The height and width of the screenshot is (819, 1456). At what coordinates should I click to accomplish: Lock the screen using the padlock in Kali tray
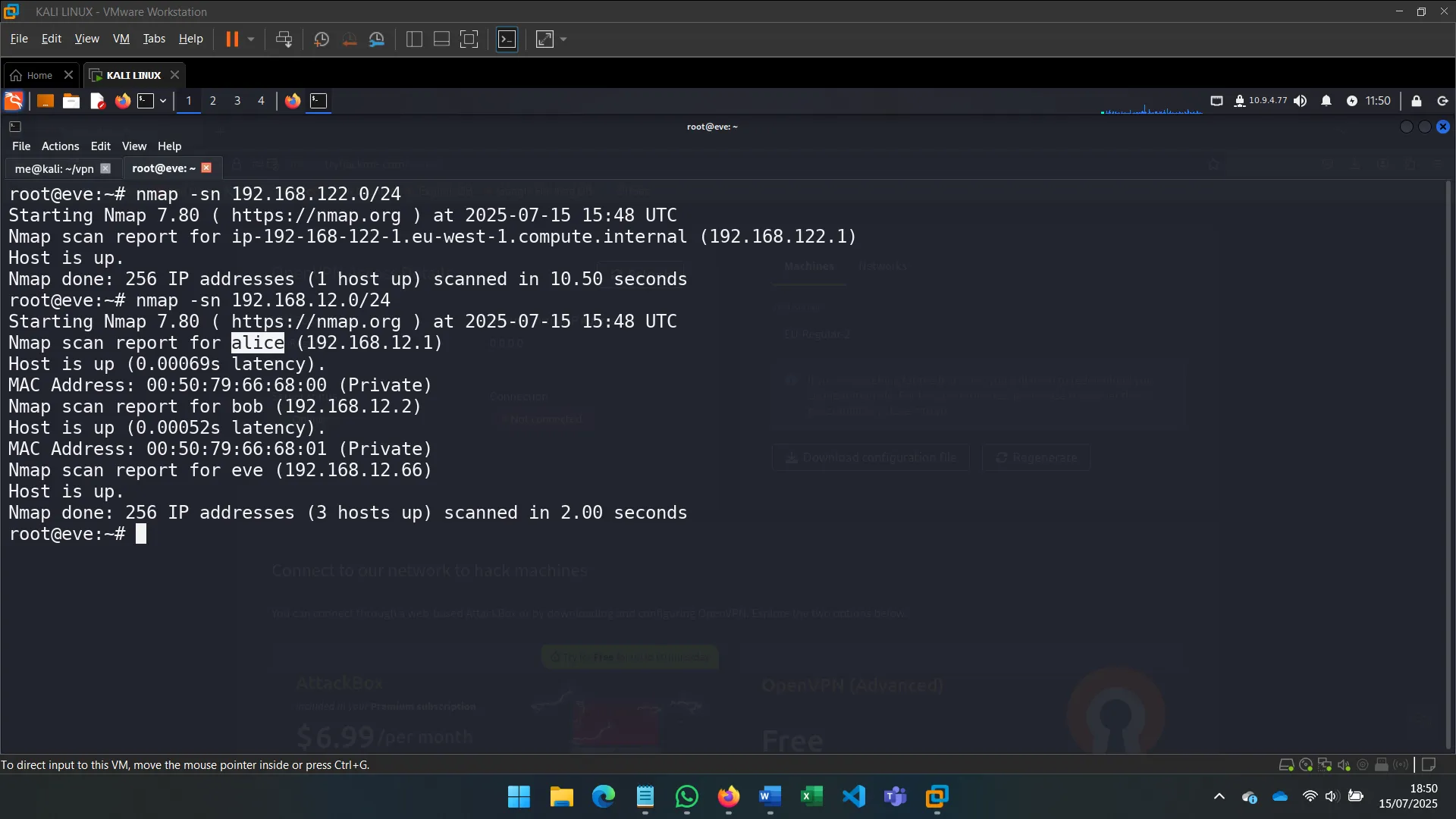pos(1417,101)
